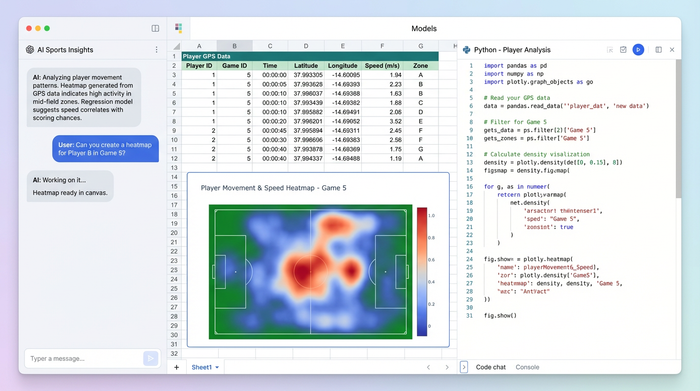This screenshot has height=391, width=700.
Task: Switch to Code chat tab
Action: tap(491, 367)
